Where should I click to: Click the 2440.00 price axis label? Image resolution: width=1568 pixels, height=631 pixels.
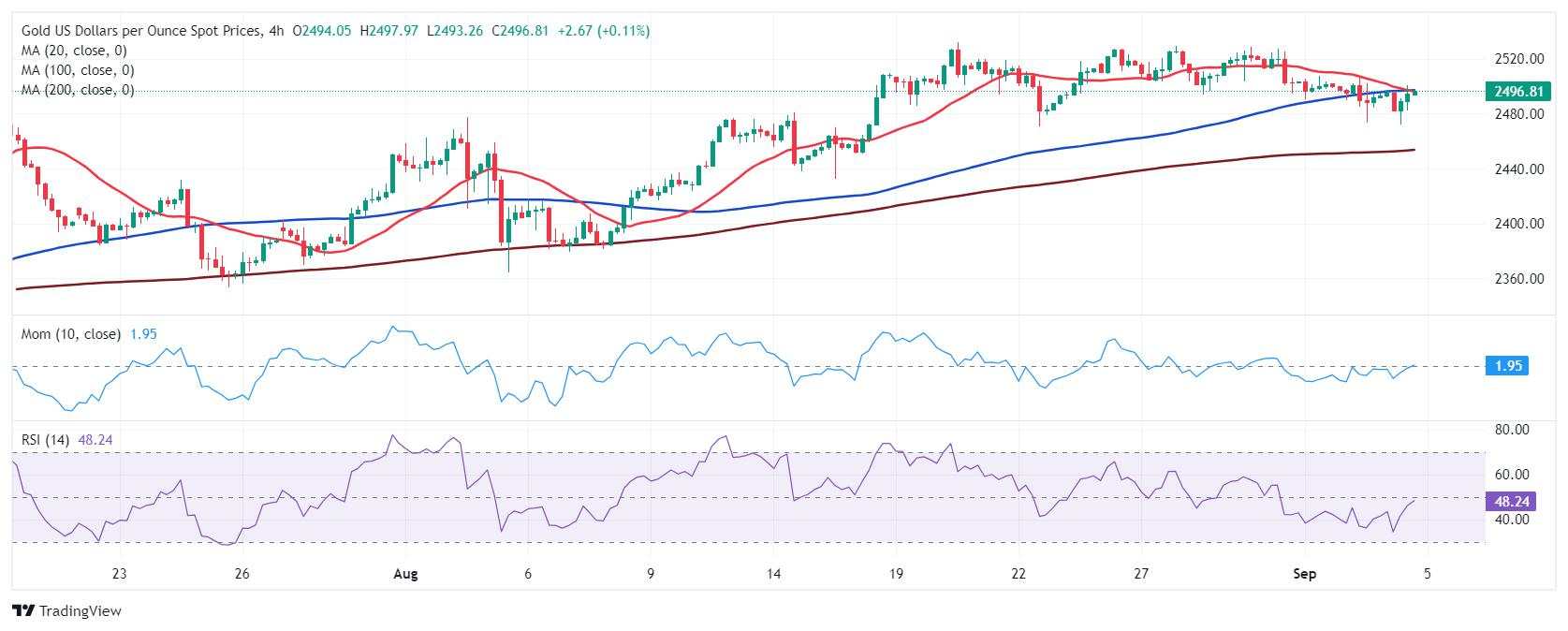(1519, 169)
